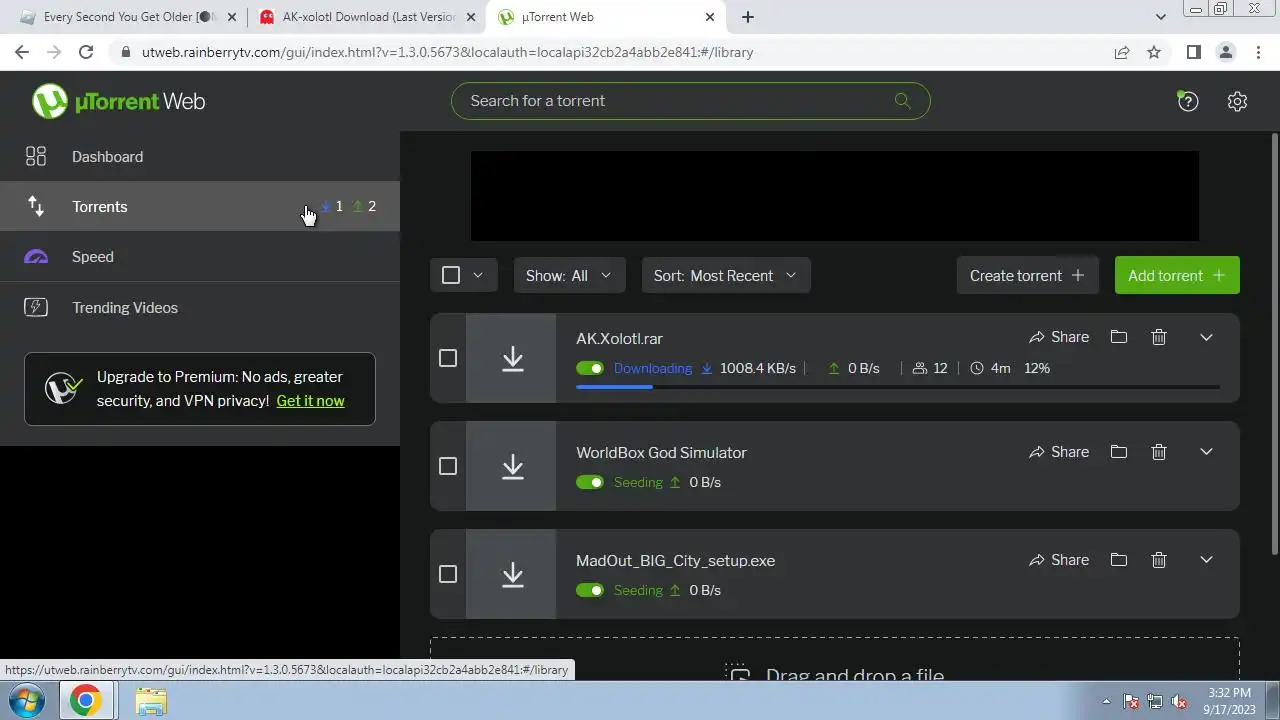The width and height of the screenshot is (1280, 720).
Task: Select the MadOut_BIG_City_setup.exe checkbox
Action: (448, 574)
